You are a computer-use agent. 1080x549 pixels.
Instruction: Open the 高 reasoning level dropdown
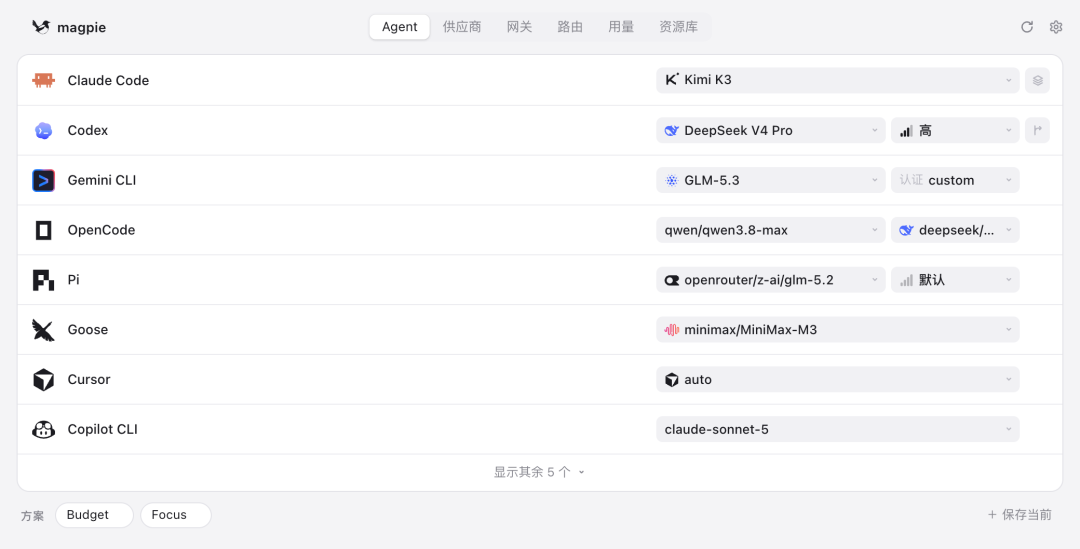[x=955, y=130]
